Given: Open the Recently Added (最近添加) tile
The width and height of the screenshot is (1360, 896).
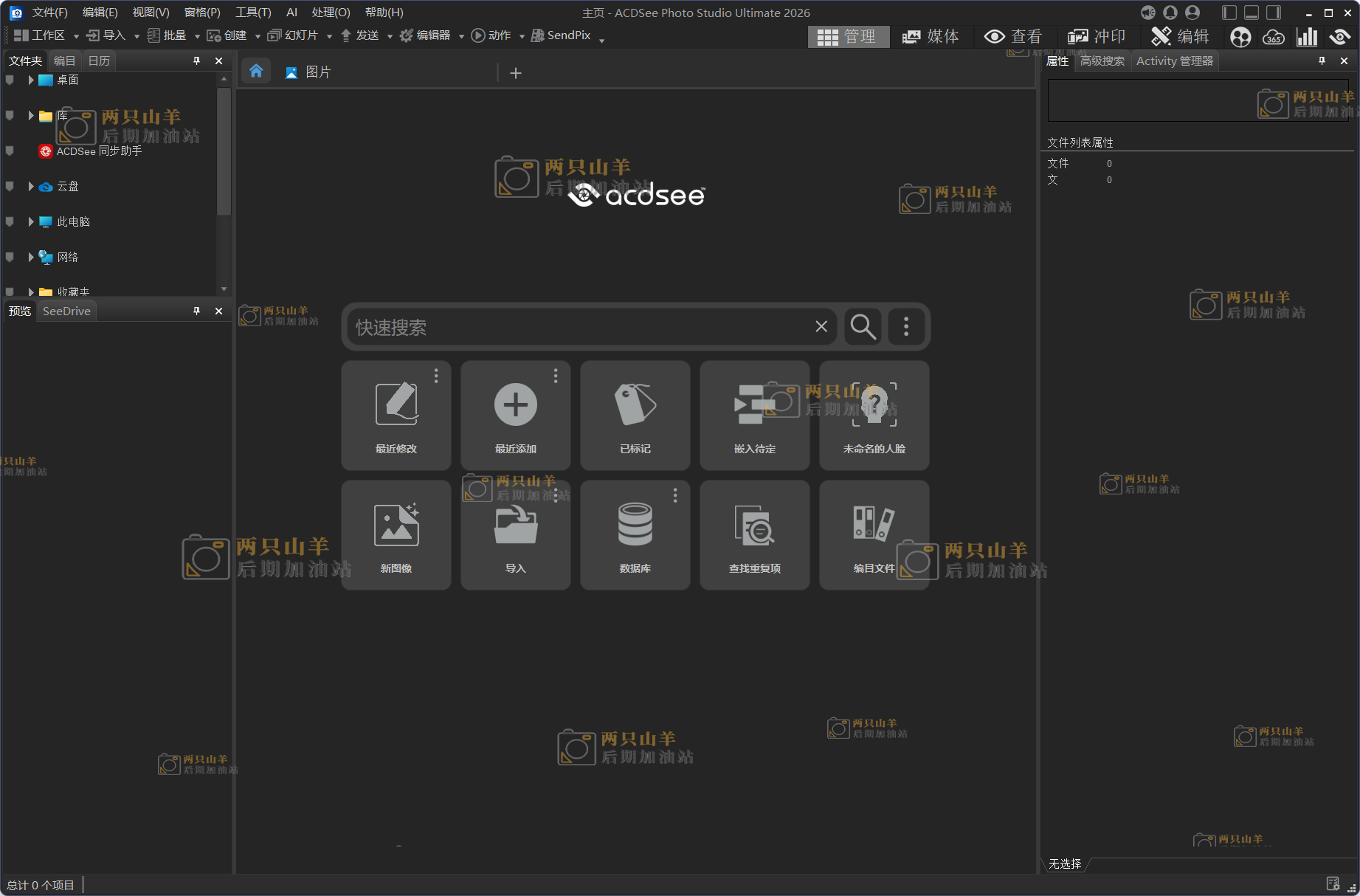Looking at the screenshot, I should tap(515, 415).
